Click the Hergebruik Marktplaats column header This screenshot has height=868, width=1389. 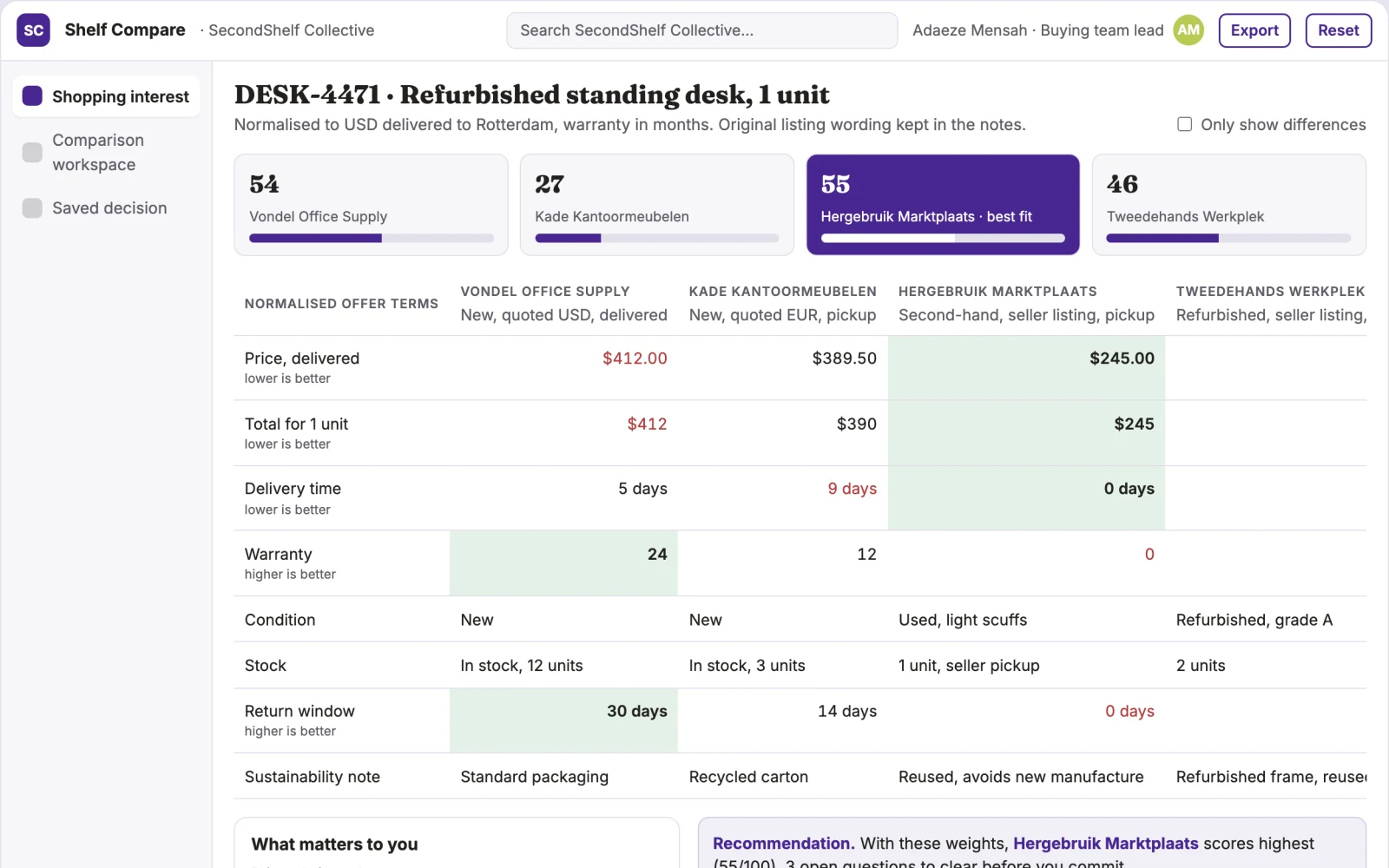point(1026,304)
